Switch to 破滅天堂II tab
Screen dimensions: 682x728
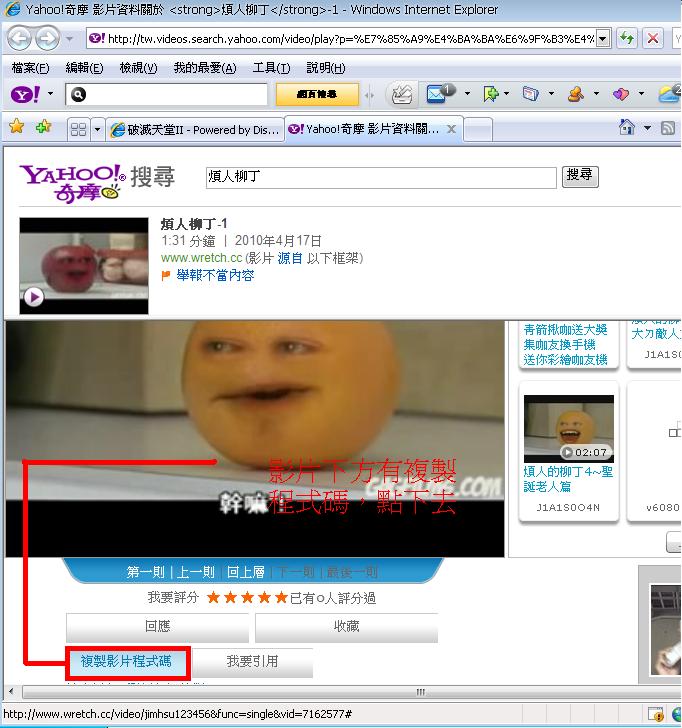(195, 130)
